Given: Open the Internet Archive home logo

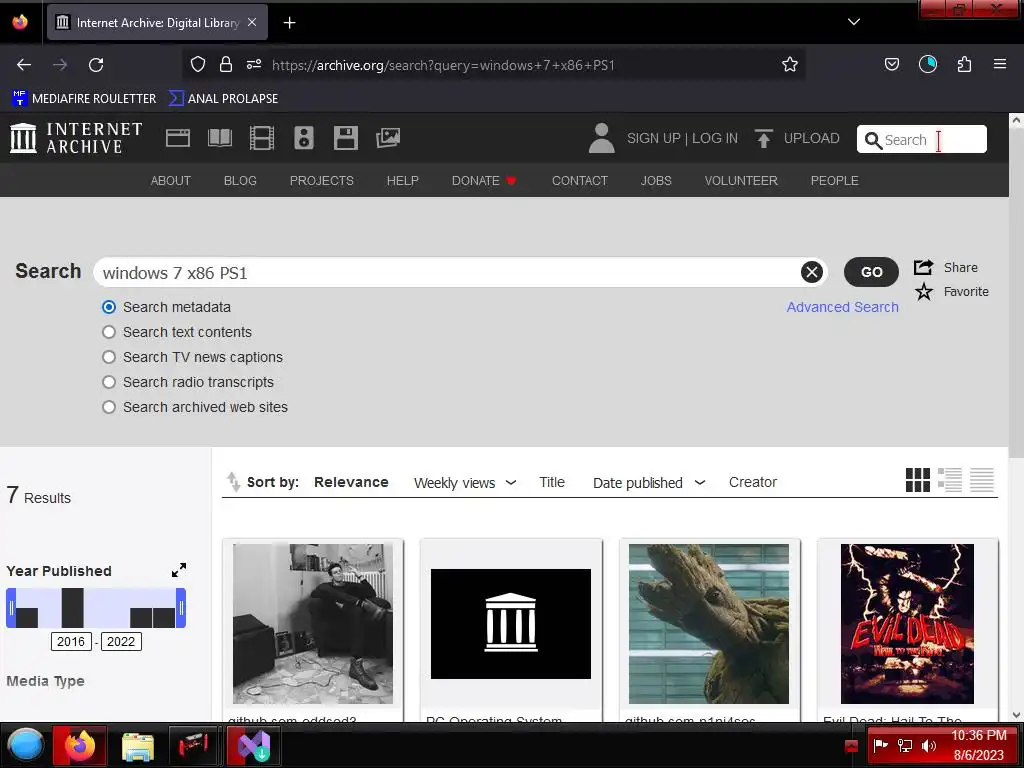Looking at the screenshot, I should coord(76,138).
